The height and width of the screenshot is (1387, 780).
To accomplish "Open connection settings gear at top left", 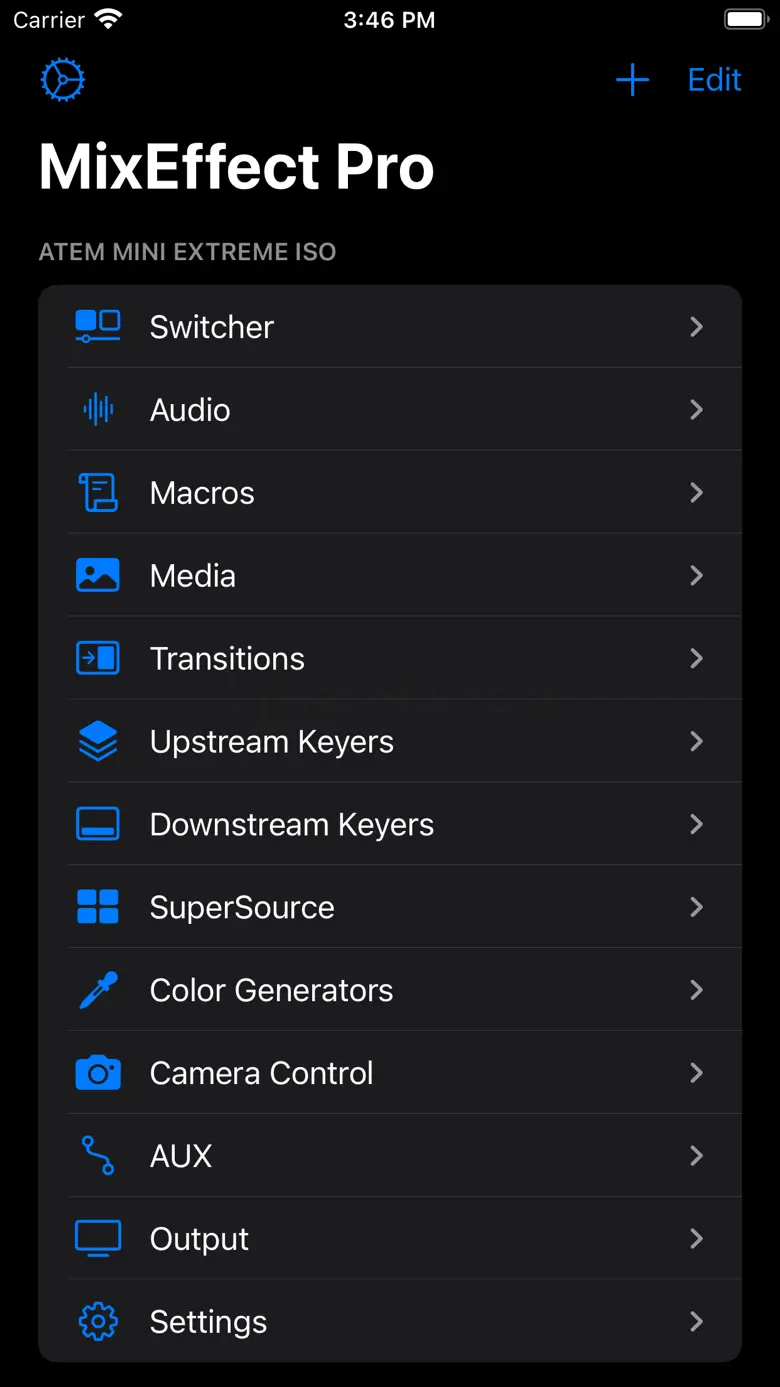I will point(63,80).
